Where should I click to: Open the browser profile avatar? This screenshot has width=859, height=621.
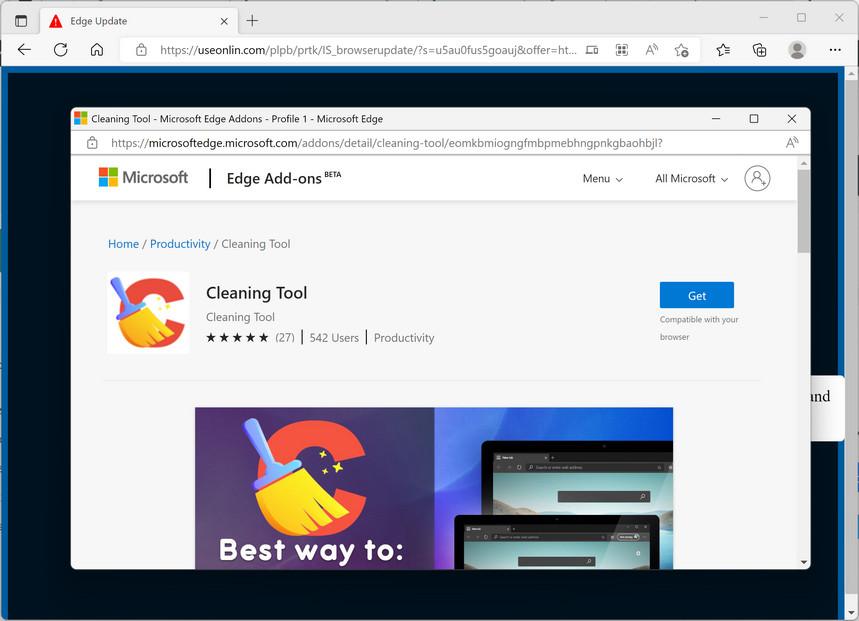[797, 50]
